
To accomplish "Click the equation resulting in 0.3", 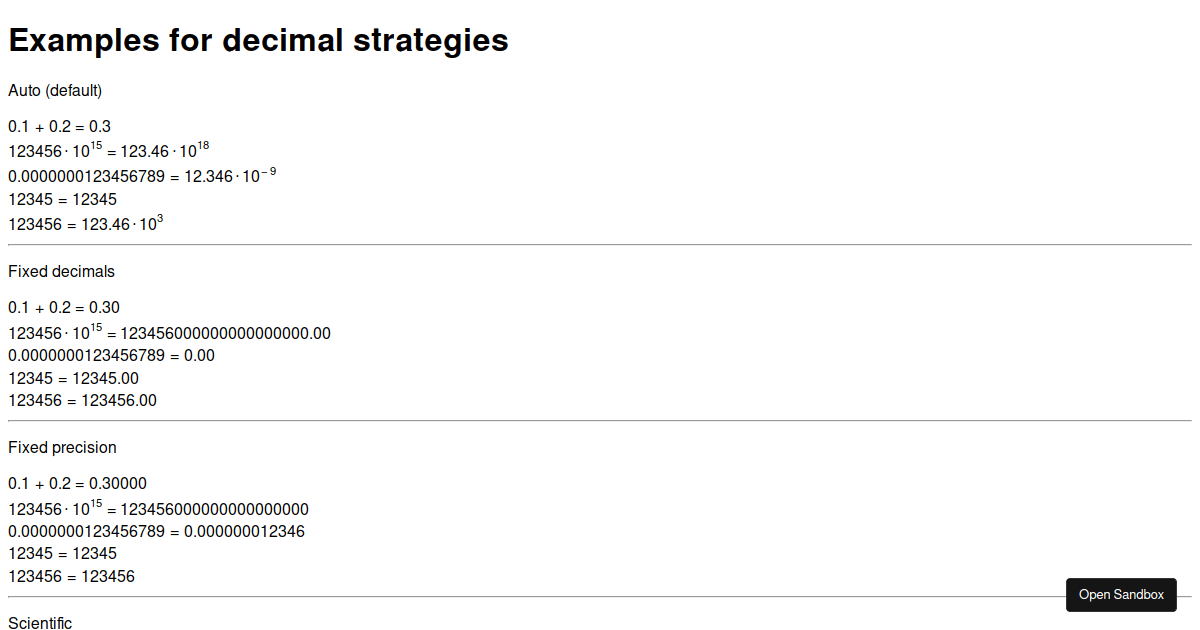I will (x=59, y=127).
